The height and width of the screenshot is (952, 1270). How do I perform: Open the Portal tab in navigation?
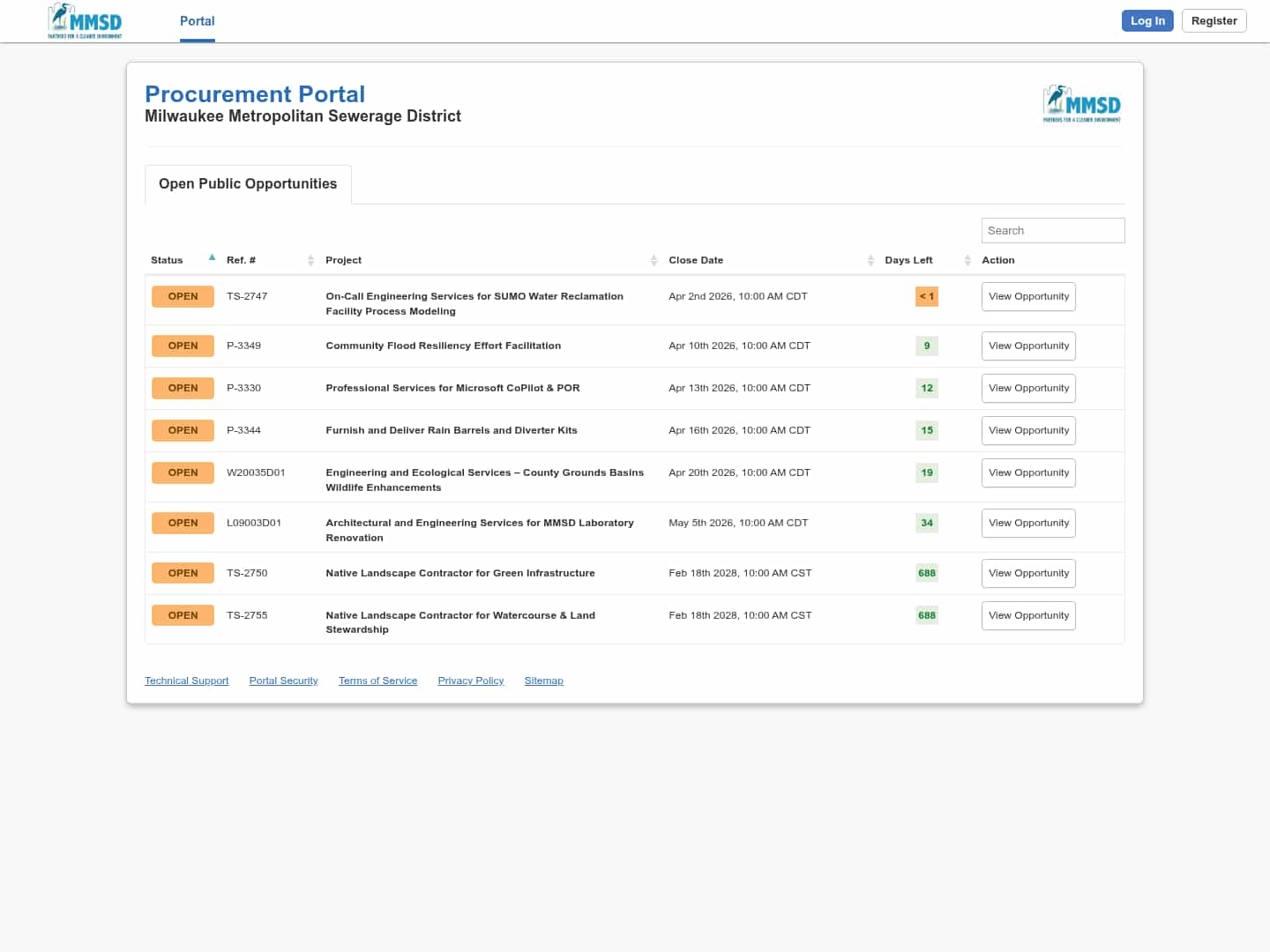pyautogui.click(x=198, y=21)
